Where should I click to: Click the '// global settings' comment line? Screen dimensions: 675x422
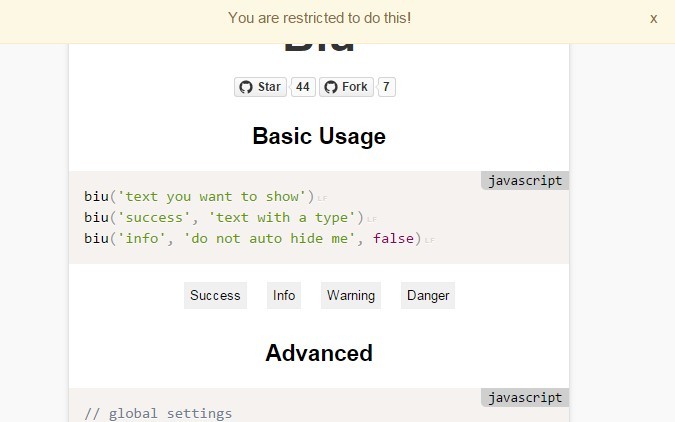pos(158,413)
